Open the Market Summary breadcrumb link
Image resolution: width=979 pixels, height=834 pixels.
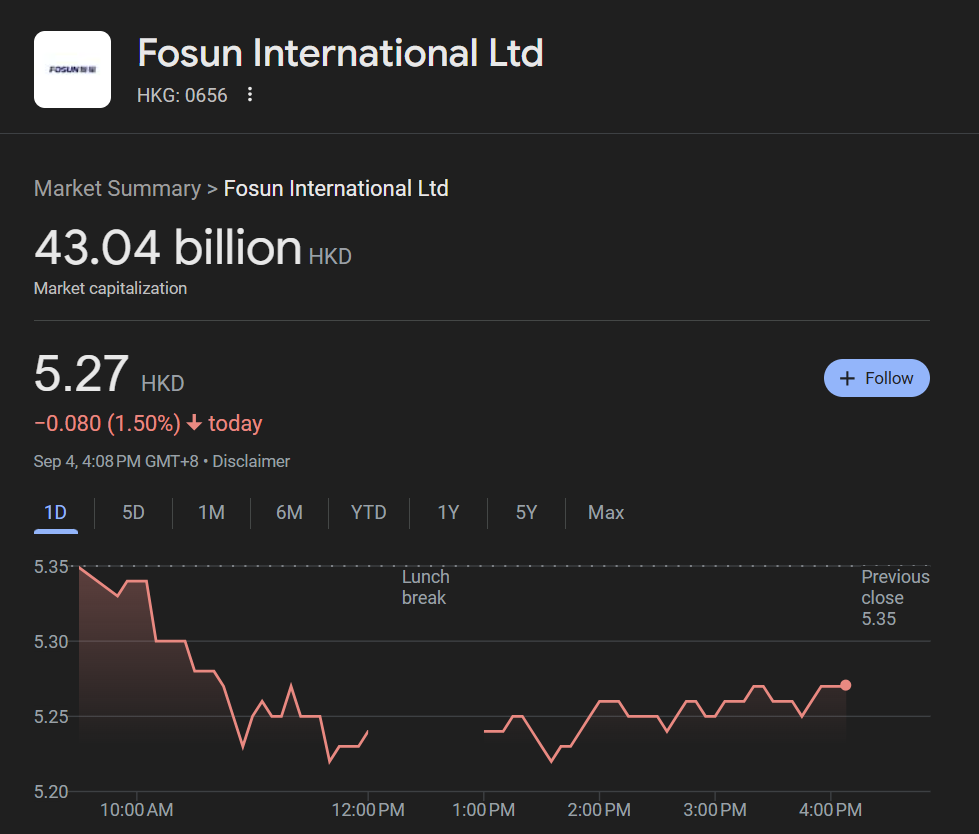pos(117,189)
